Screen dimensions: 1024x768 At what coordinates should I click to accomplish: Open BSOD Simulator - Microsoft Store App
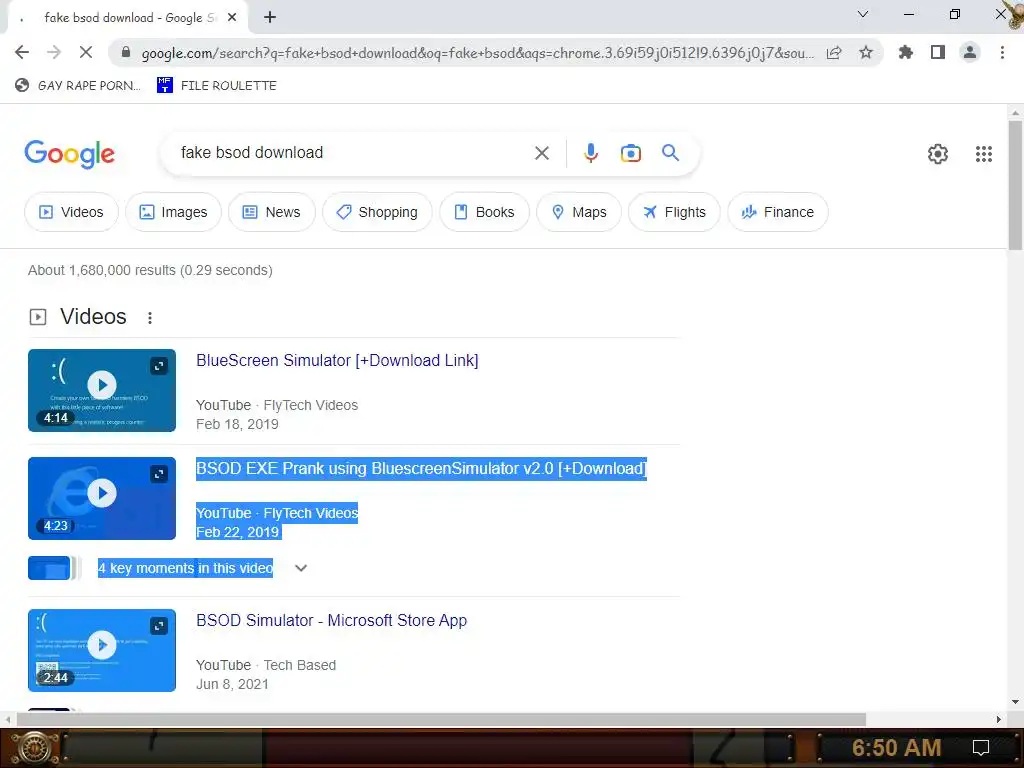tap(331, 620)
